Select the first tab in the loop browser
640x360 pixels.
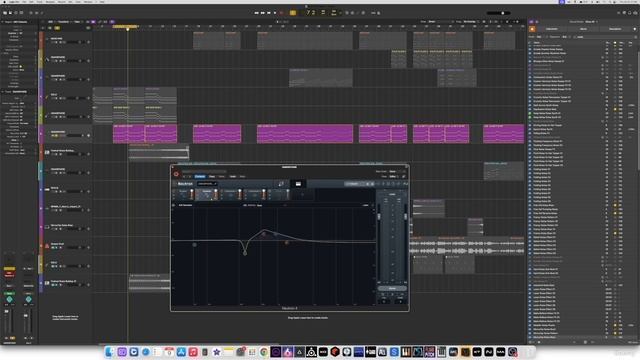(552, 29)
